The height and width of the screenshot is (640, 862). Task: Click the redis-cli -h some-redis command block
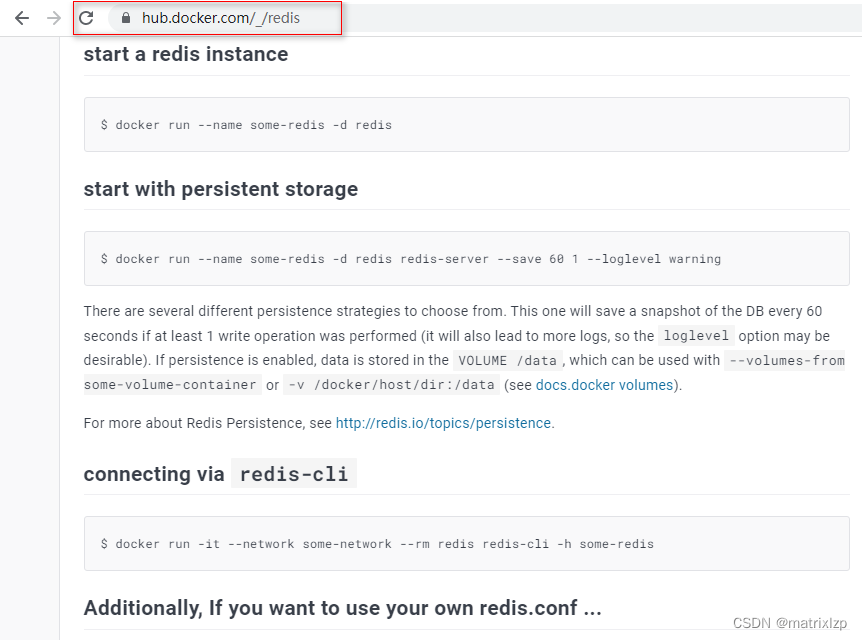pyautogui.click(x=467, y=543)
